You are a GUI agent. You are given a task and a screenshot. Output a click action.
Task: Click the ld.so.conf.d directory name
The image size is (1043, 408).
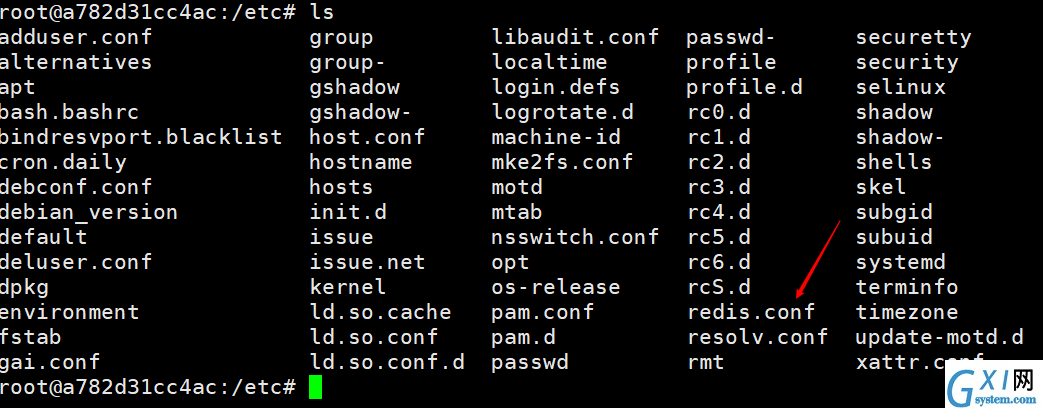(387, 362)
